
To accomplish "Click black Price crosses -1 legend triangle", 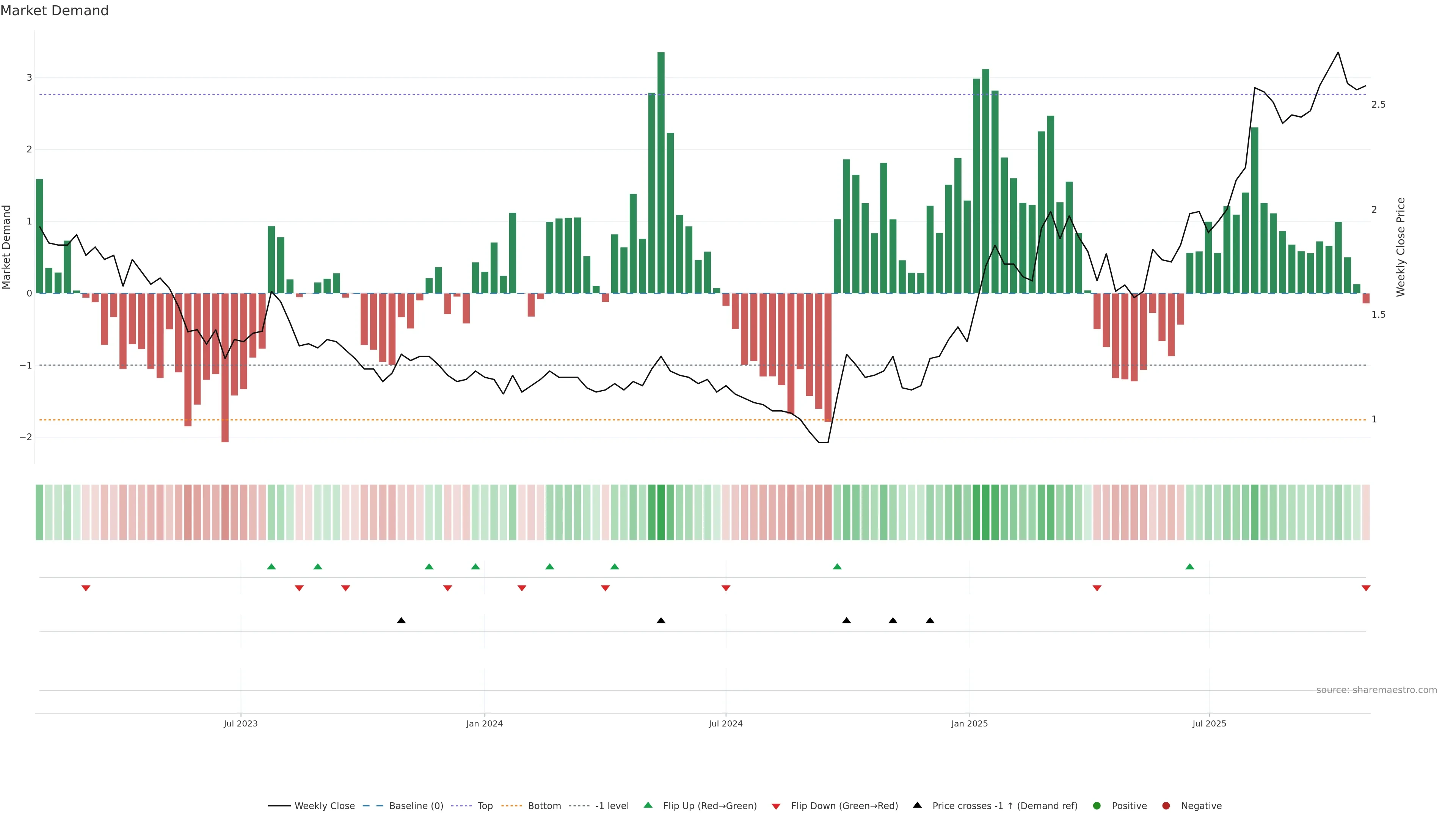I will coord(917,805).
